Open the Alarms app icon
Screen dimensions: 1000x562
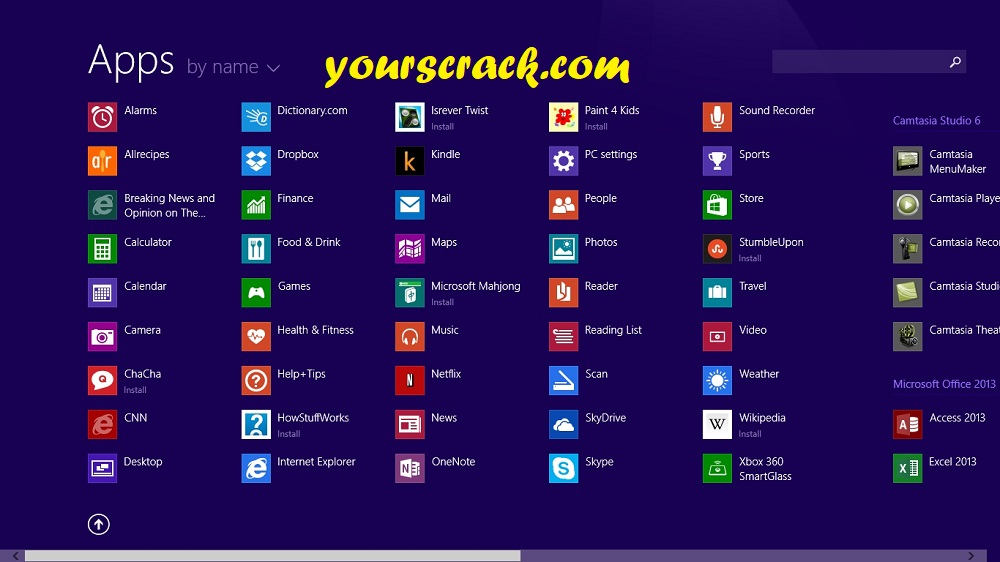102,117
